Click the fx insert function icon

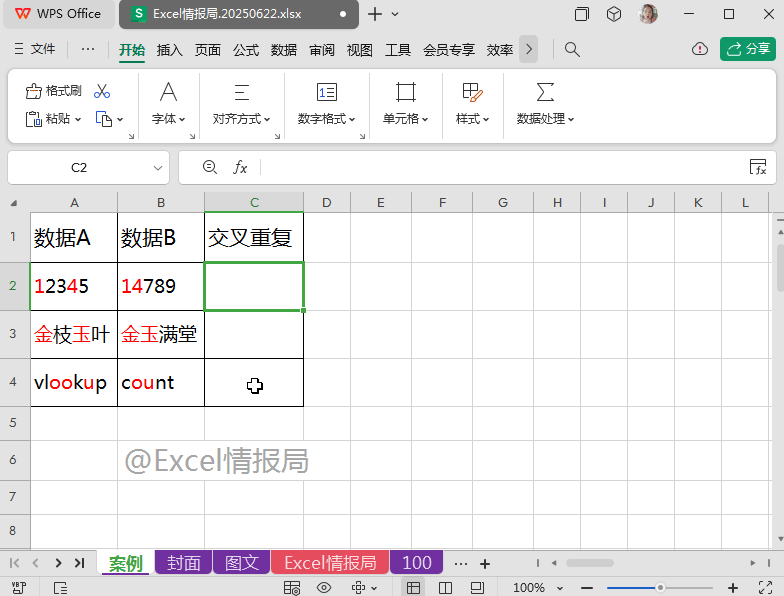(240, 167)
